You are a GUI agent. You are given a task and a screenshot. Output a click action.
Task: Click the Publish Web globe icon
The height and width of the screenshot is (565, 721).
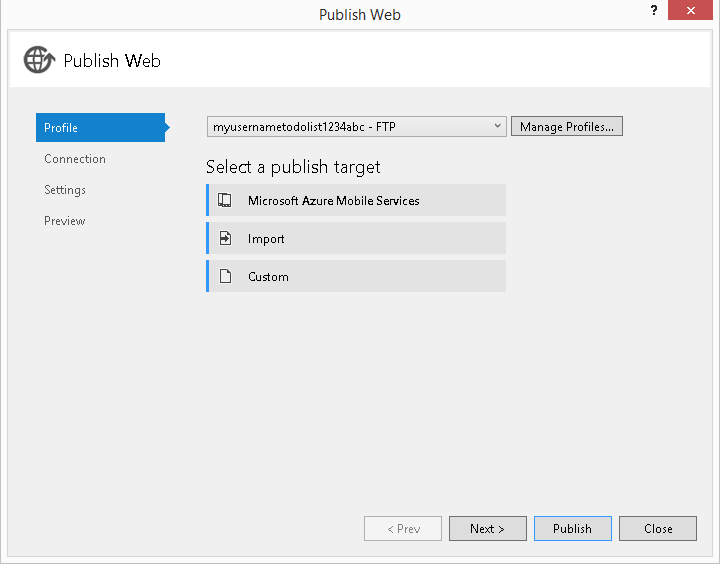click(39, 60)
